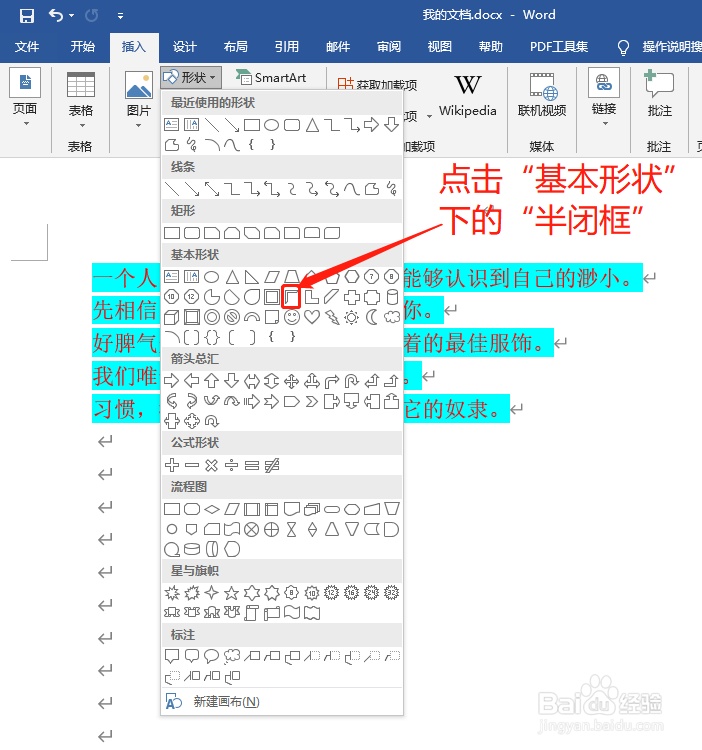Open the 审阅 ribbon tab
702x750 pixels.
pos(389,47)
